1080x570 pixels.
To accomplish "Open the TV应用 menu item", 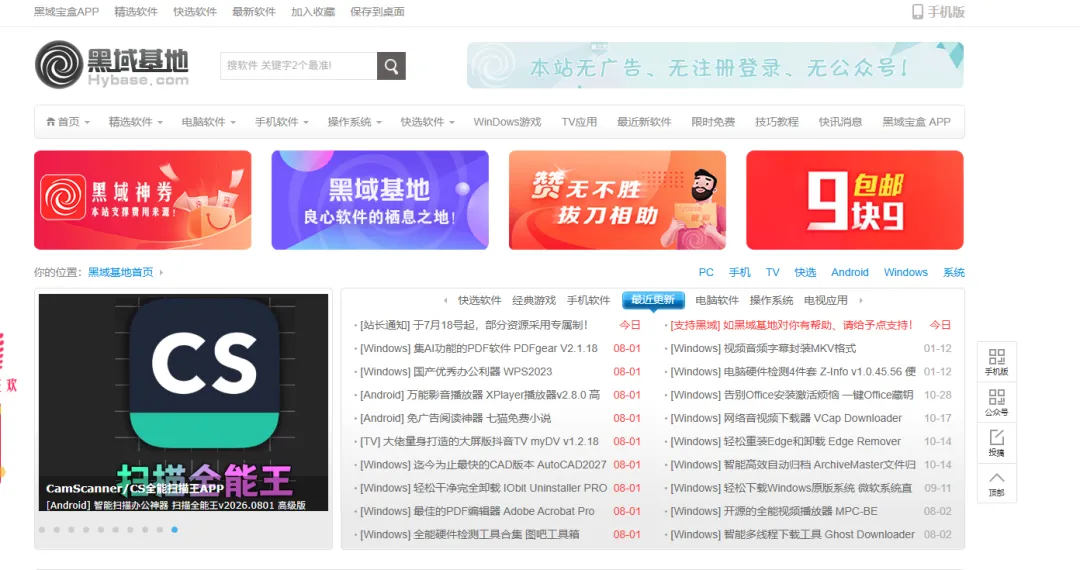I will coord(579,122).
